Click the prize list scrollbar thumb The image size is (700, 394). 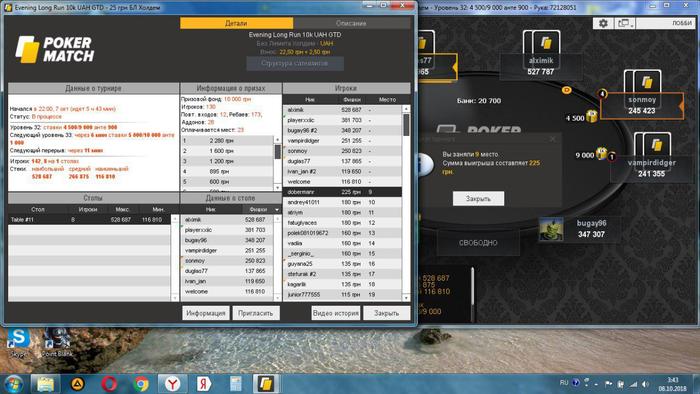pyautogui.click(x=278, y=151)
